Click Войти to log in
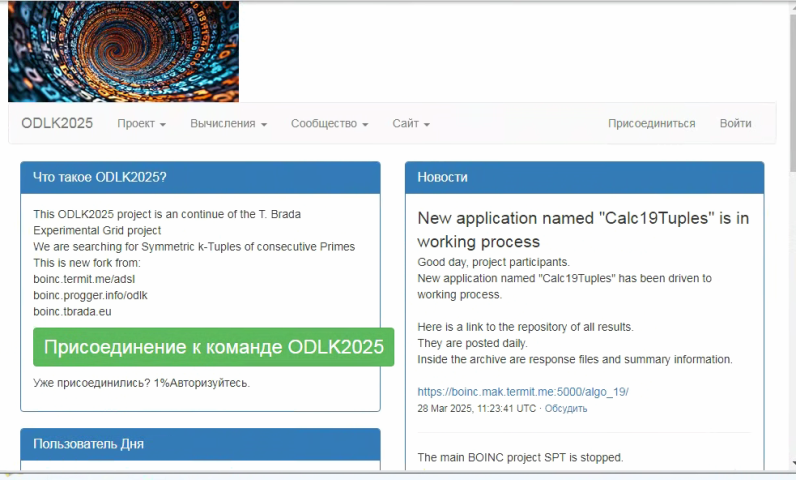This screenshot has width=796, height=480. [x=736, y=123]
